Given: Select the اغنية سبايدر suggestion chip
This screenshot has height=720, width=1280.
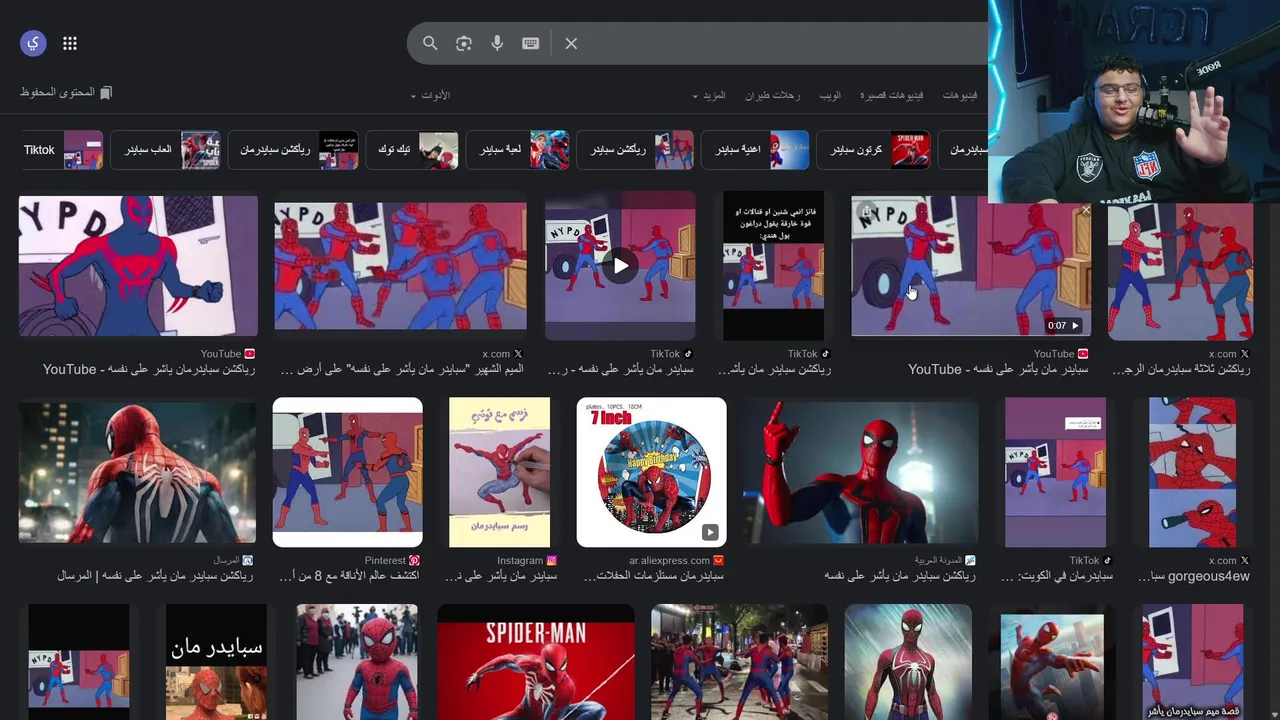Looking at the screenshot, I should (x=755, y=150).
